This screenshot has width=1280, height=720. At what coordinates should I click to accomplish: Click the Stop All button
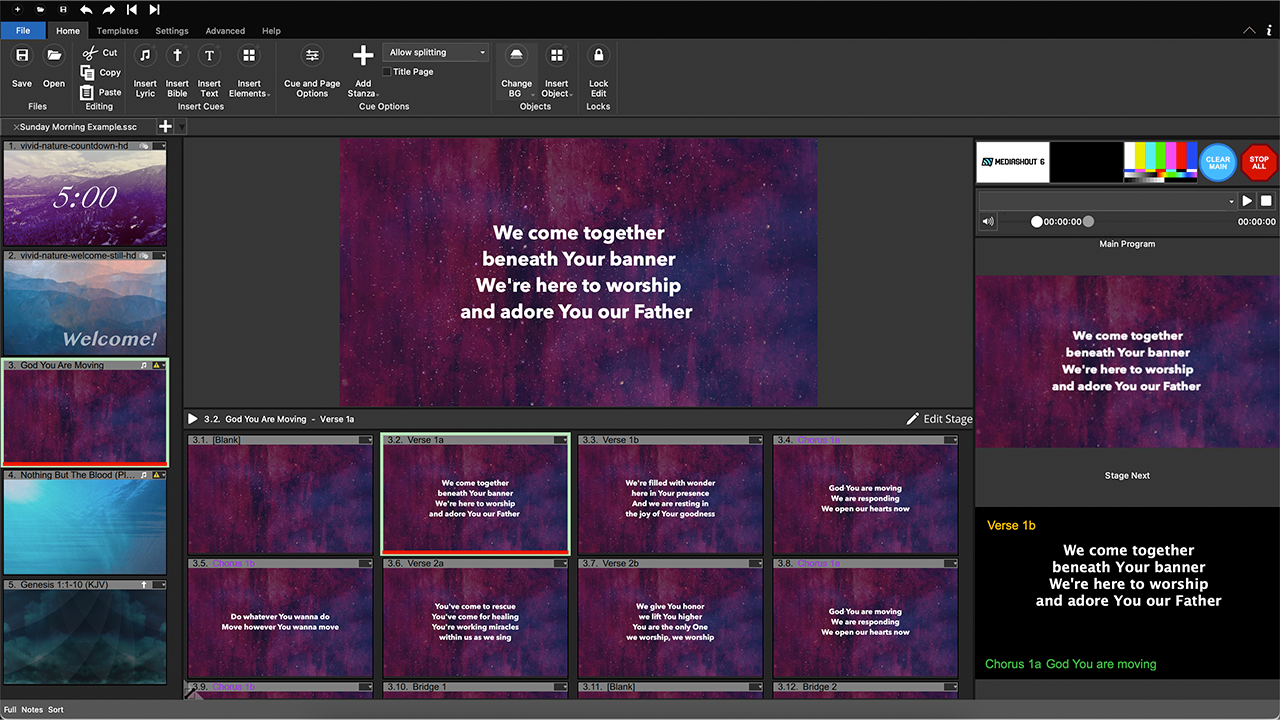pyautogui.click(x=1259, y=161)
